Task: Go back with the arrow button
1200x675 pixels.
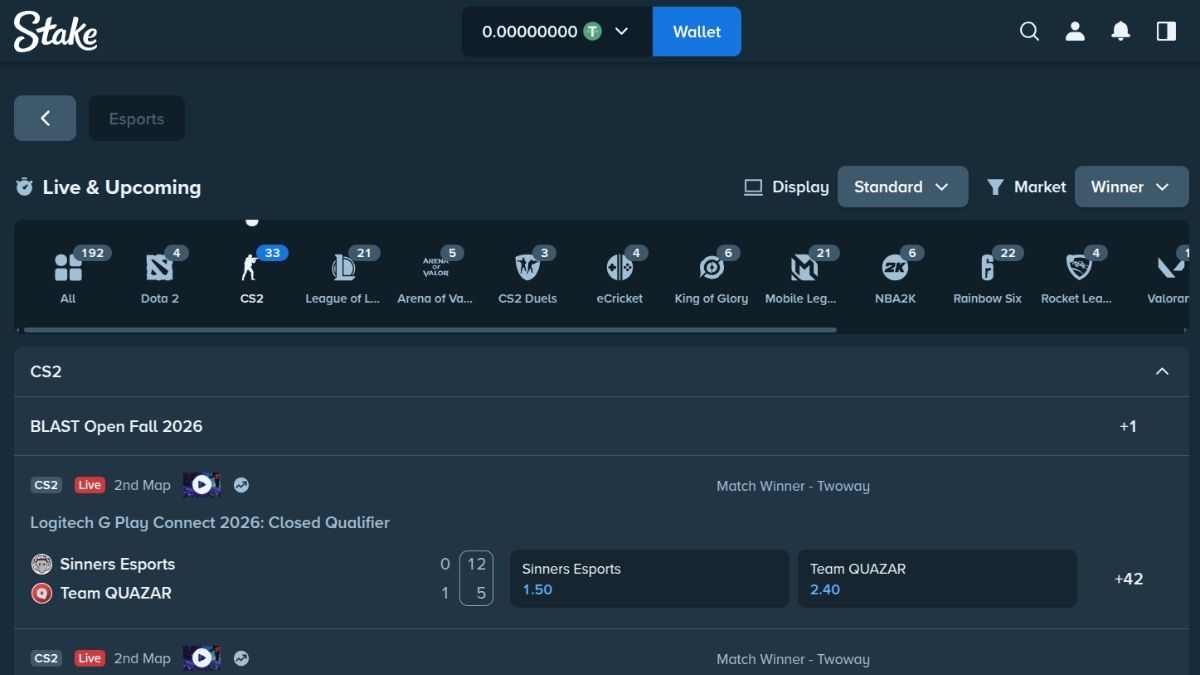Action: coord(45,118)
